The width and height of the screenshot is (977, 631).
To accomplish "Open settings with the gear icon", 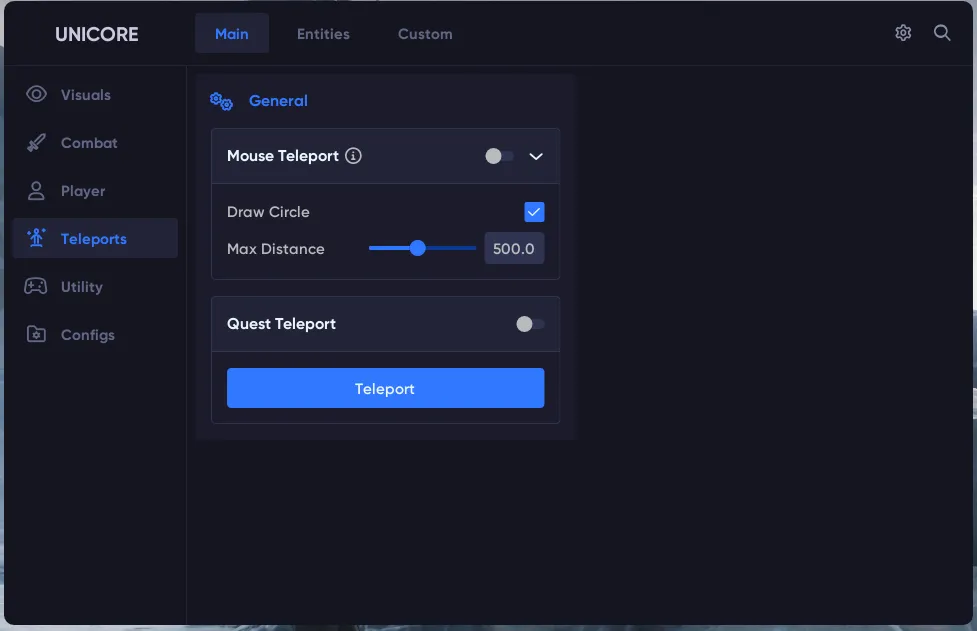I will (x=903, y=33).
